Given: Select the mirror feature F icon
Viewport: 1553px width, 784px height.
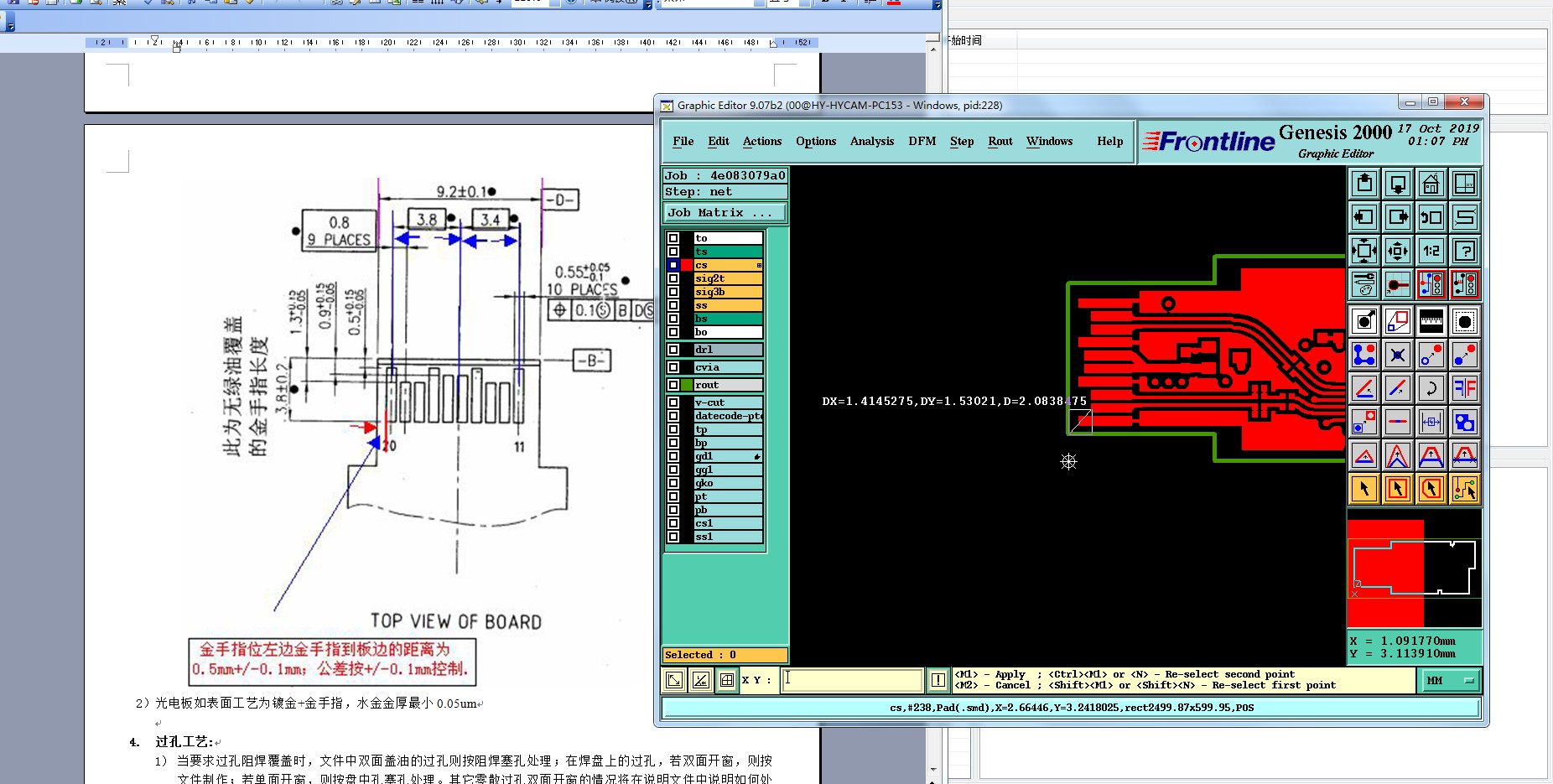Looking at the screenshot, I should [x=1465, y=388].
